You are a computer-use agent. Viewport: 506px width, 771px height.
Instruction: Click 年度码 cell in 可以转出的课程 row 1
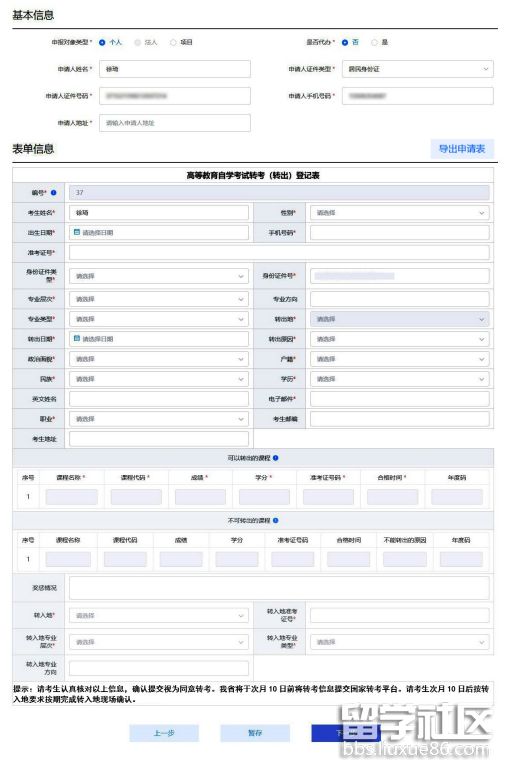click(x=457, y=497)
